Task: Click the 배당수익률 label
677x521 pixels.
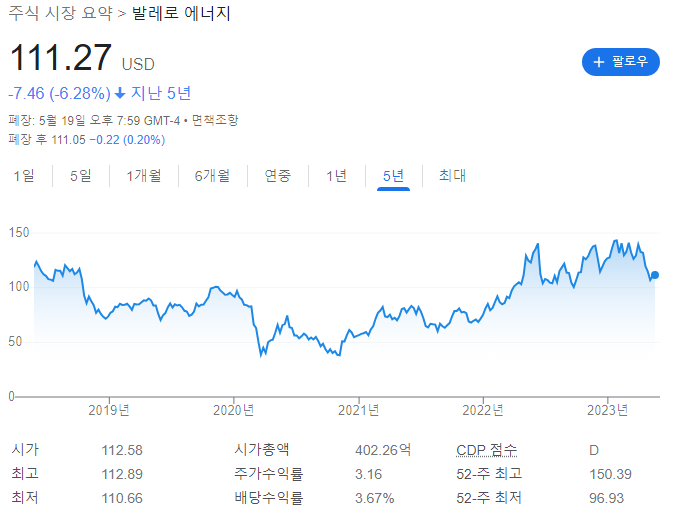Action: (269, 498)
